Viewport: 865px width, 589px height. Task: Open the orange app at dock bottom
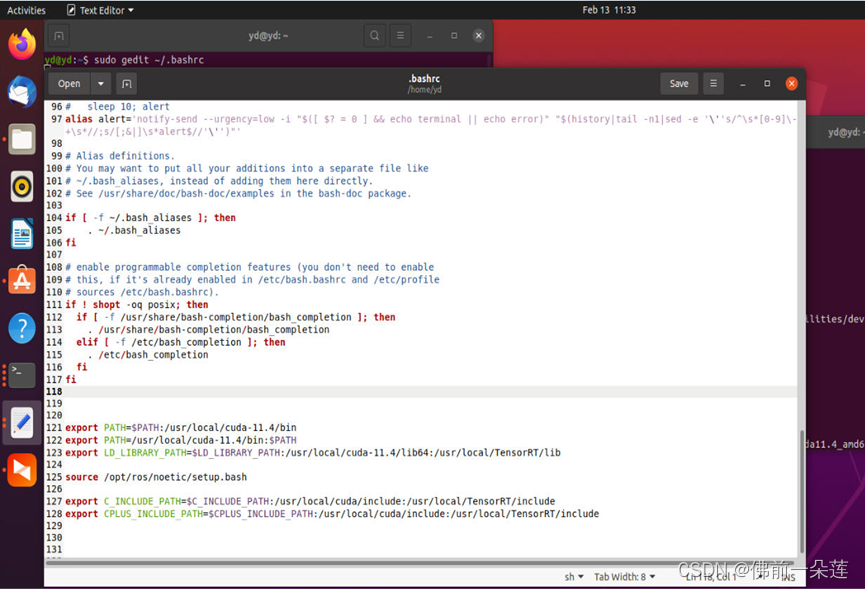tap(22, 470)
